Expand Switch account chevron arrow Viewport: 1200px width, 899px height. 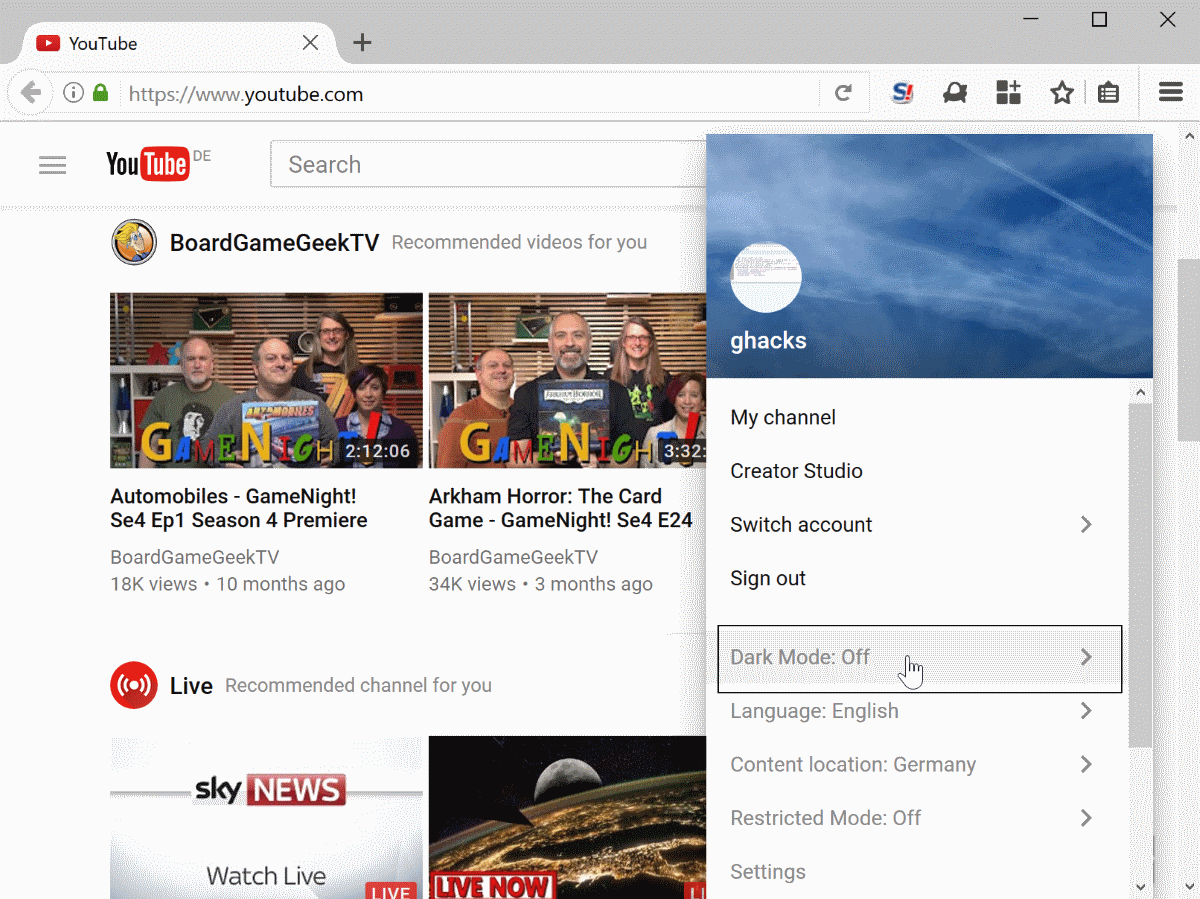(x=1087, y=525)
